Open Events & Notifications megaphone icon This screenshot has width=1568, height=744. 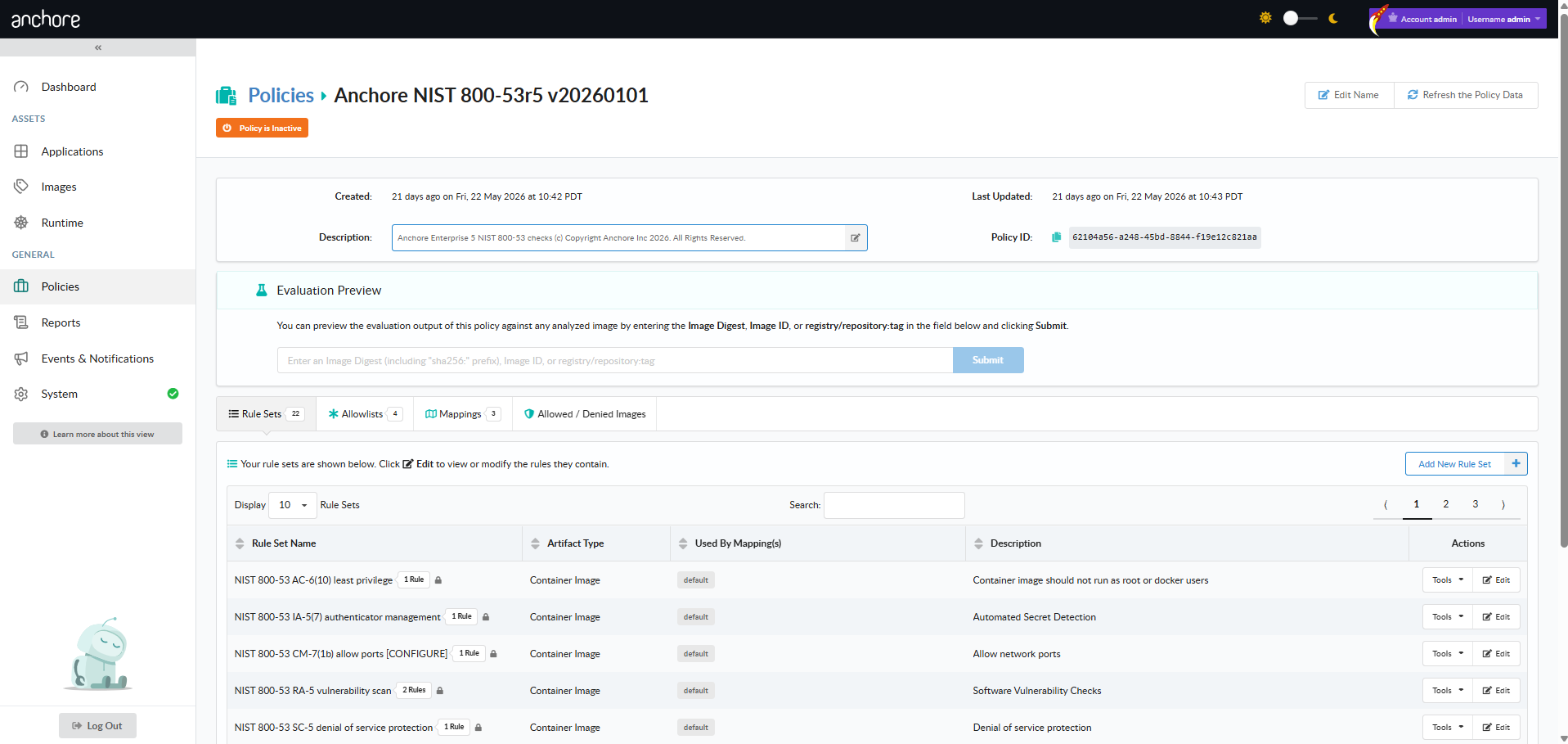click(21, 358)
